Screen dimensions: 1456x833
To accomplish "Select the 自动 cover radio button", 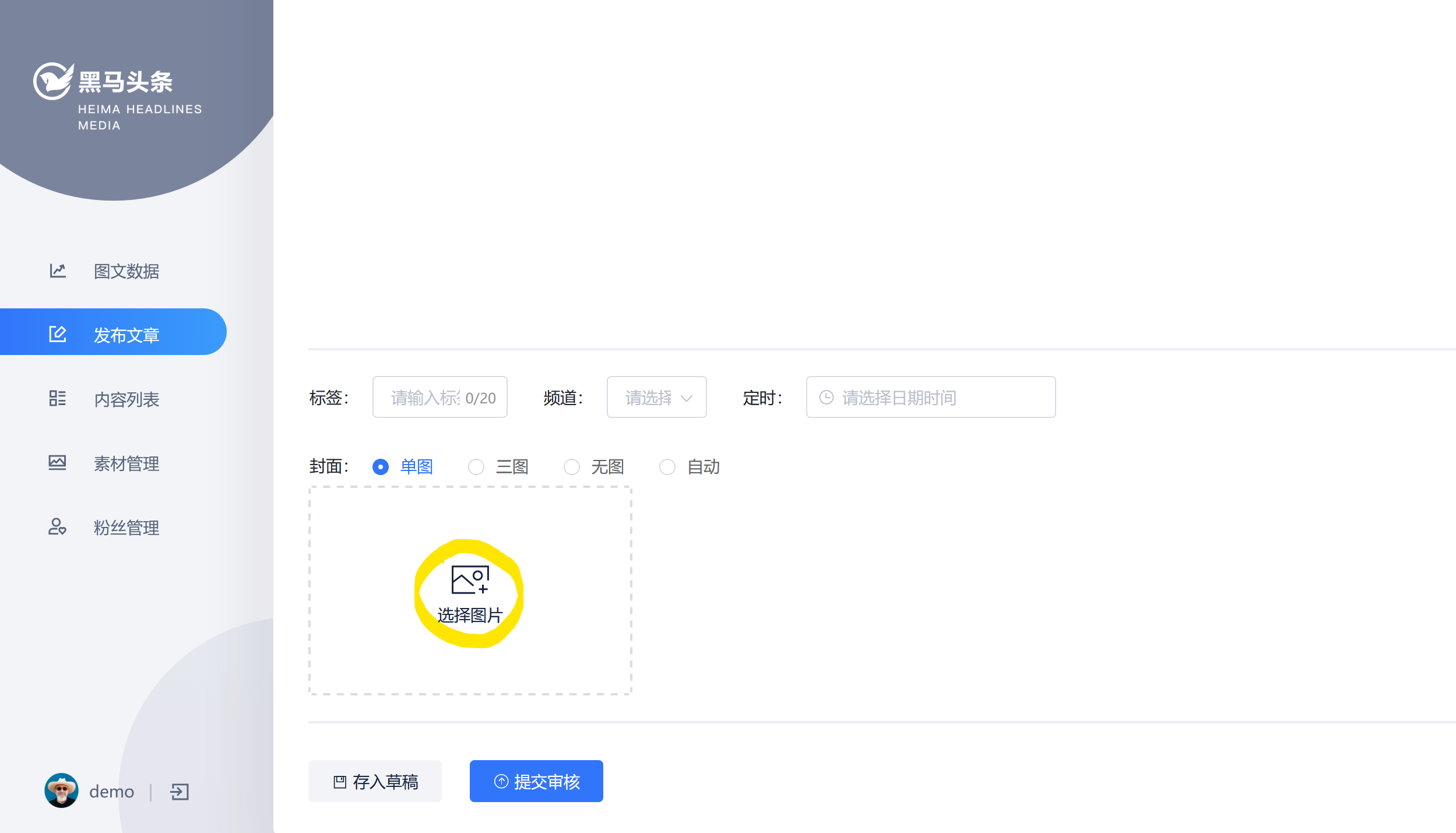I will (667, 467).
